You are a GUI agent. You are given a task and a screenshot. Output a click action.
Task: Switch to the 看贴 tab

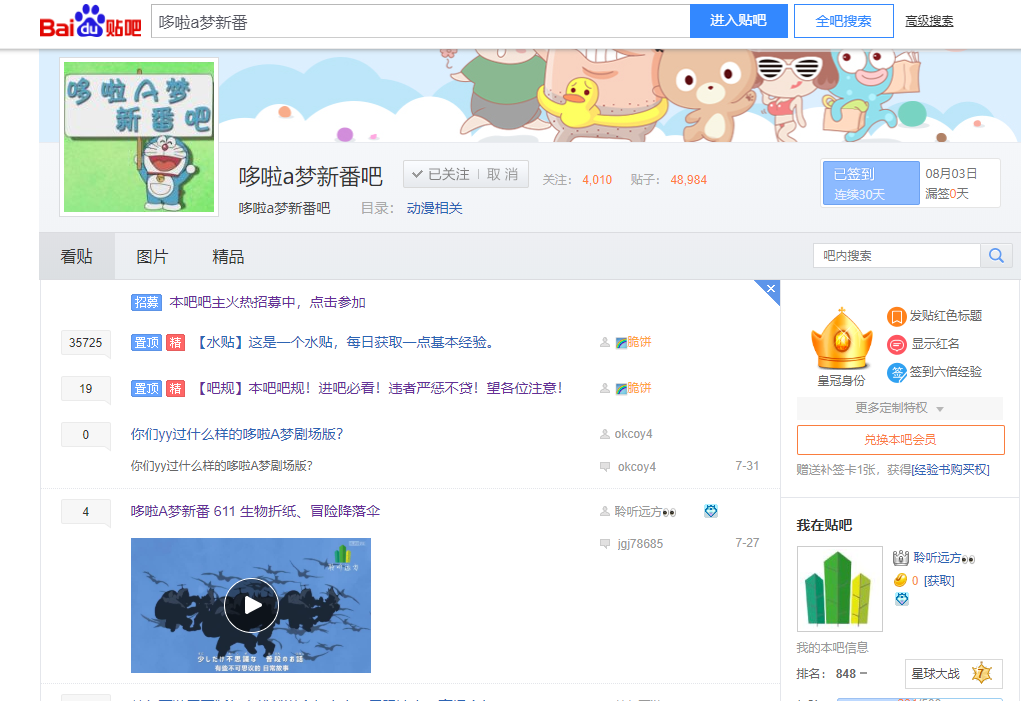tap(77, 256)
